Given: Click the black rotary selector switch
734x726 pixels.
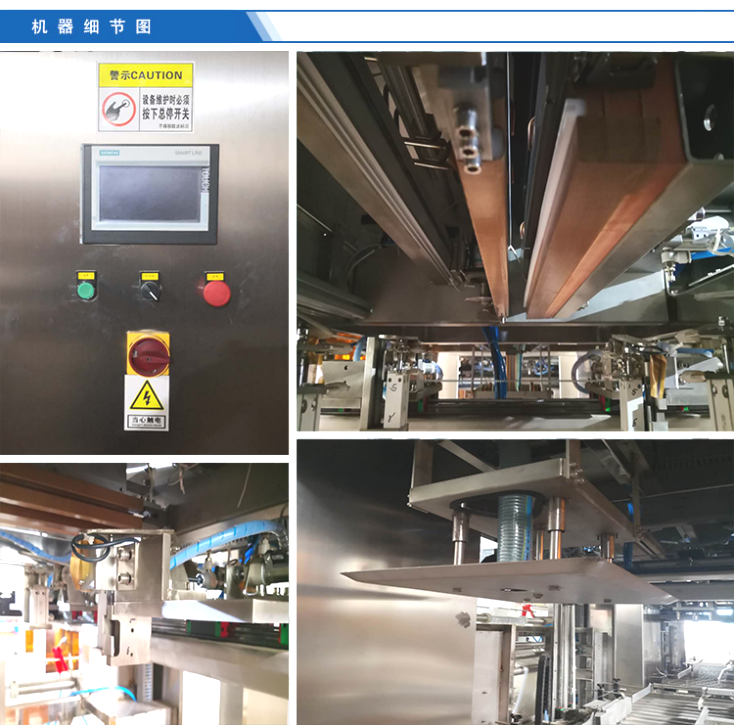Looking at the screenshot, I should pyautogui.click(x=149, y=291).
